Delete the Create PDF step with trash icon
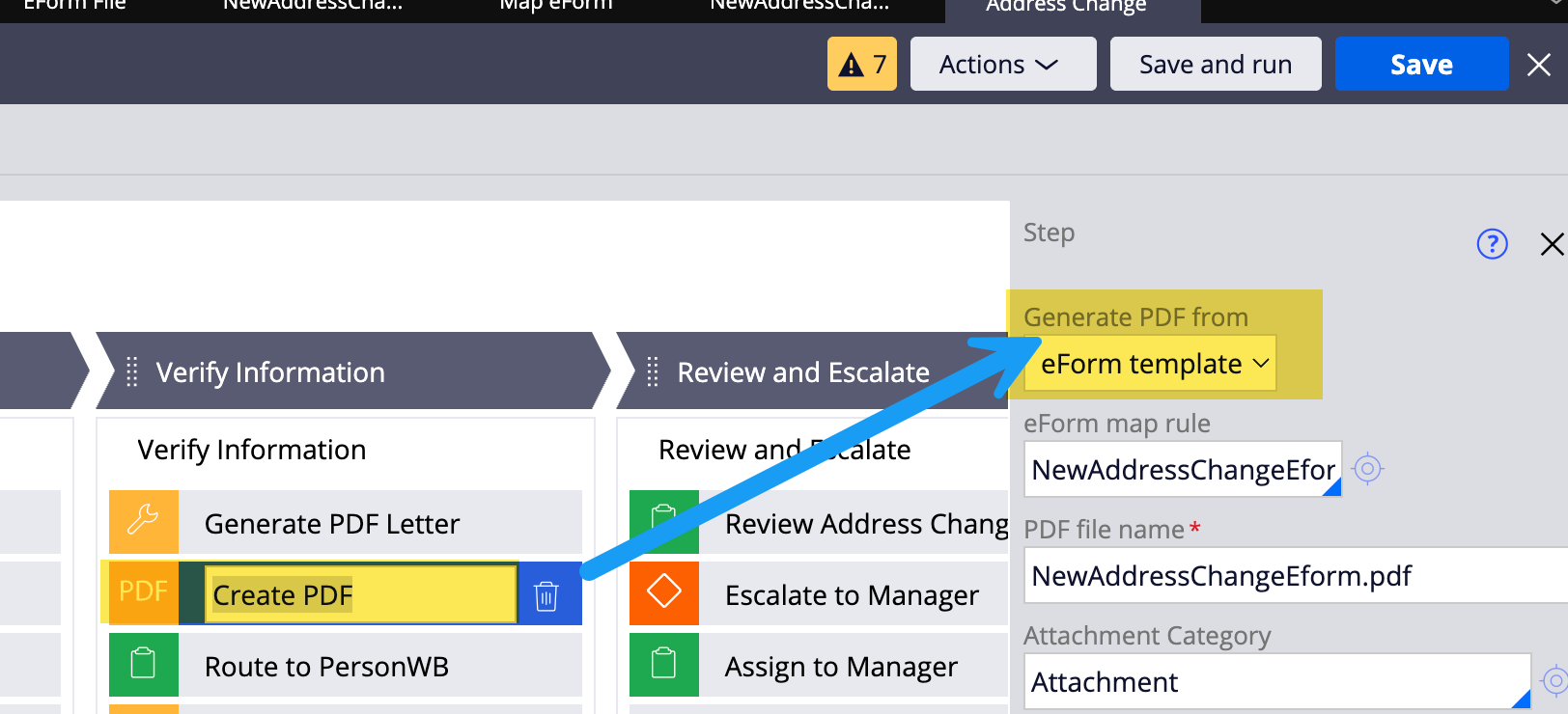The width and height of the screenshot is (1568, 714). click(546, 595)
